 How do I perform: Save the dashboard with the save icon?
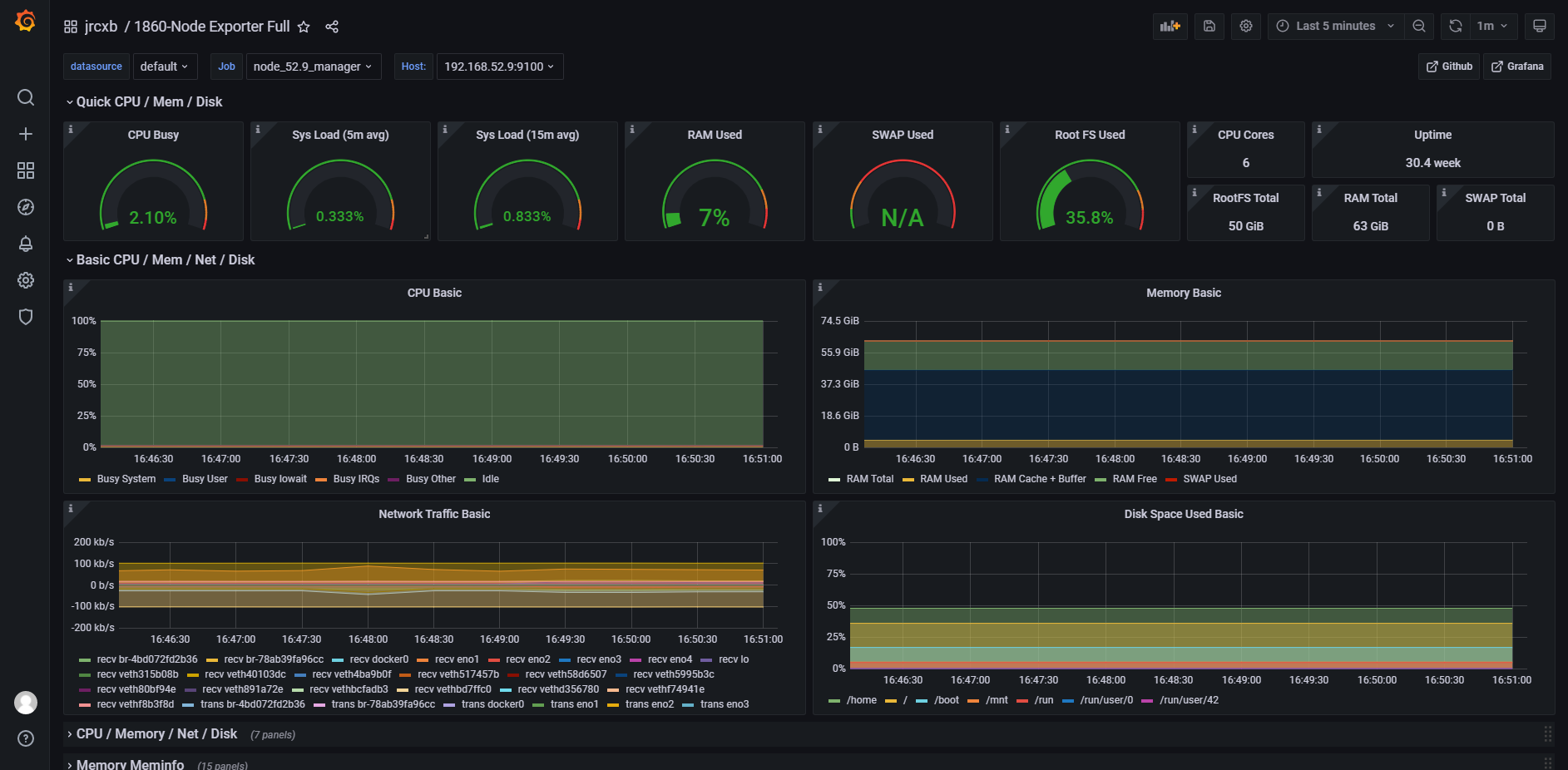pyautogui.click(x=1209, y=26)
